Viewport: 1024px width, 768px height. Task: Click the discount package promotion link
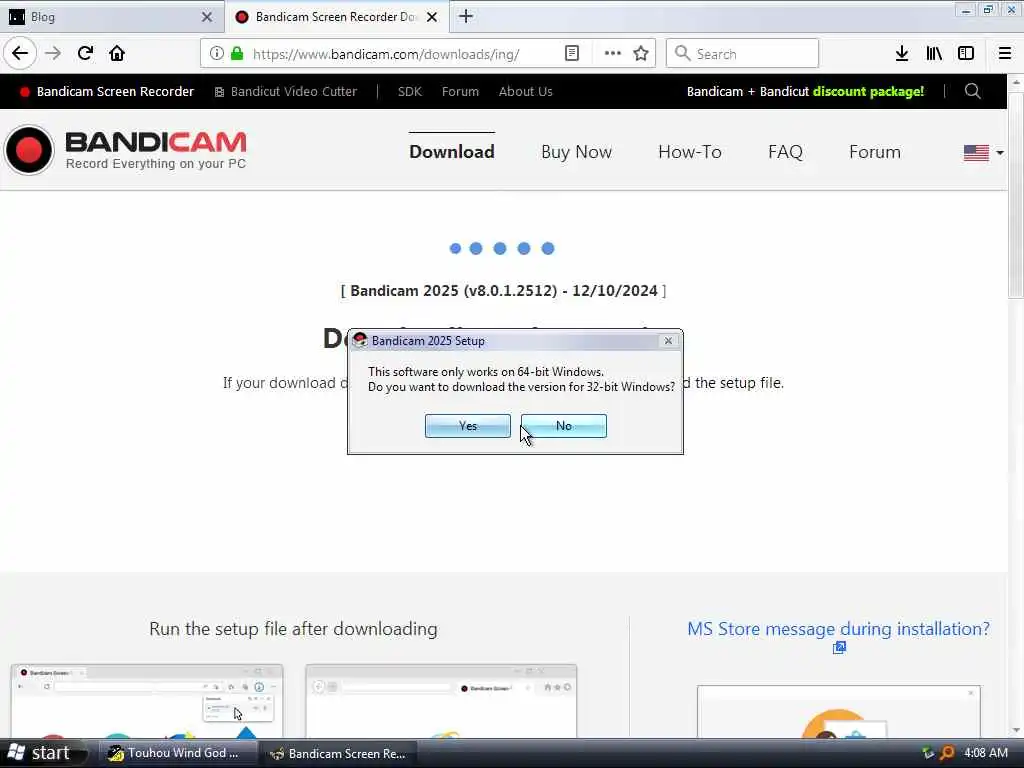[805, 91]
